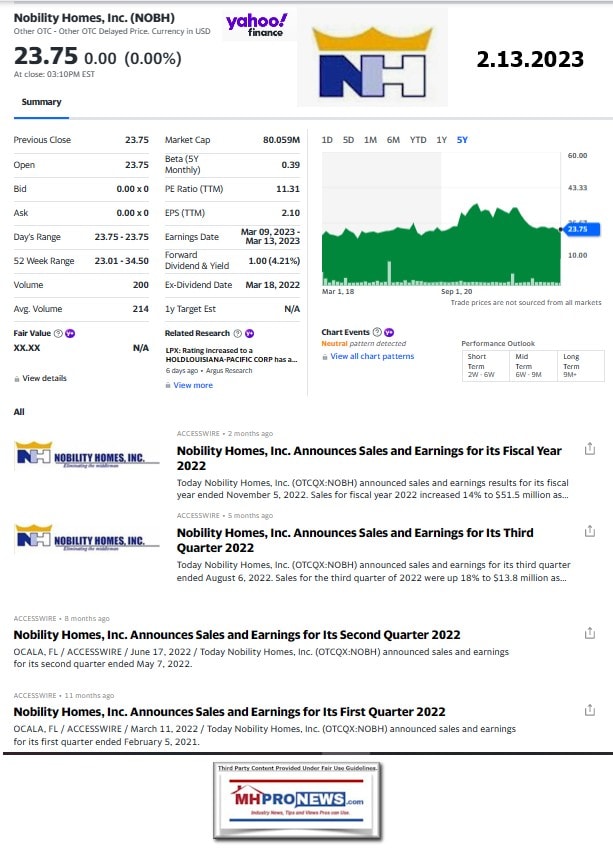Screen dimensions: 613x855
Task: Select the All news filter
Action: click(19, 412)
